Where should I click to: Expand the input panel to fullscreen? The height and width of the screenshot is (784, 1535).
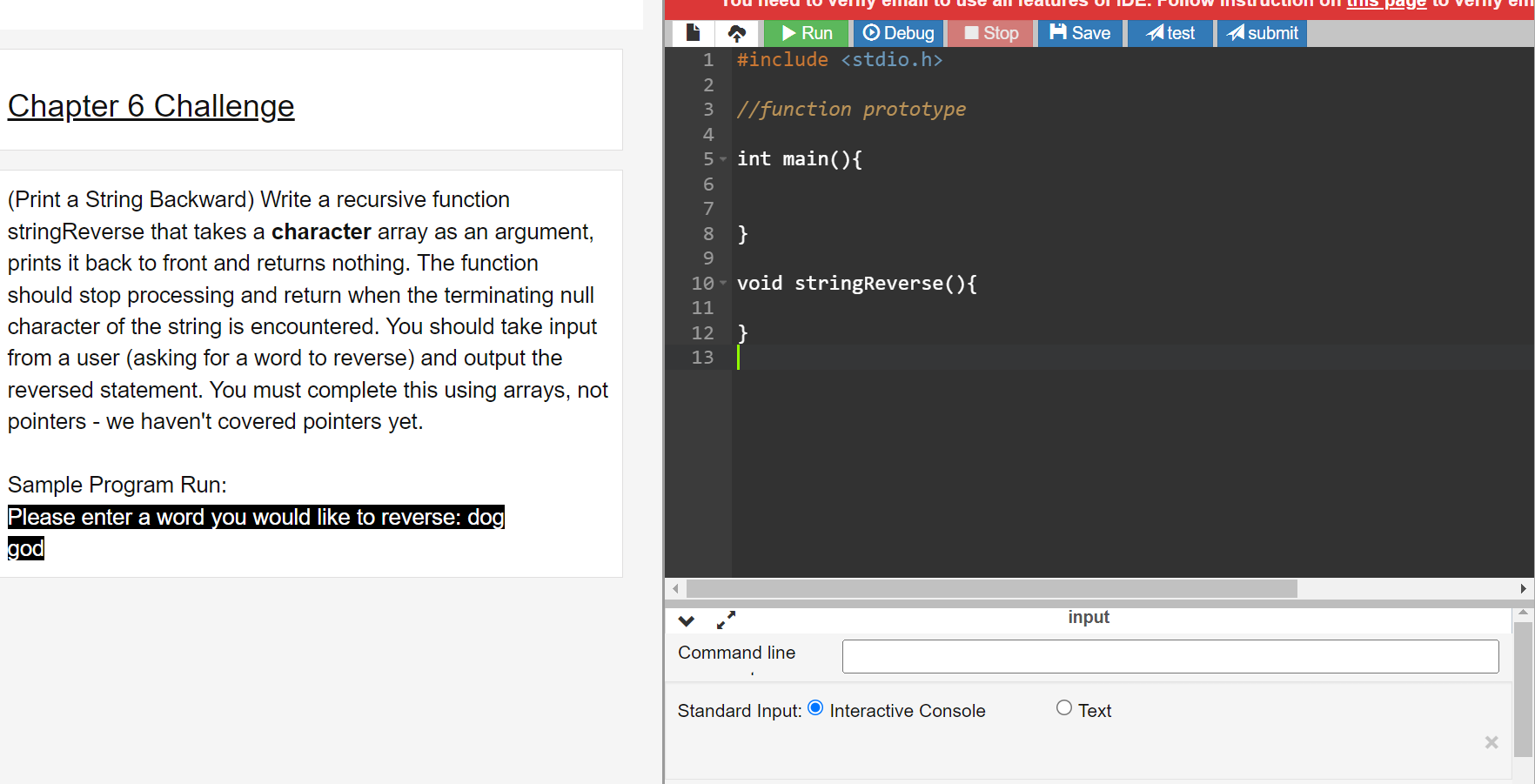tap(726, 620)
